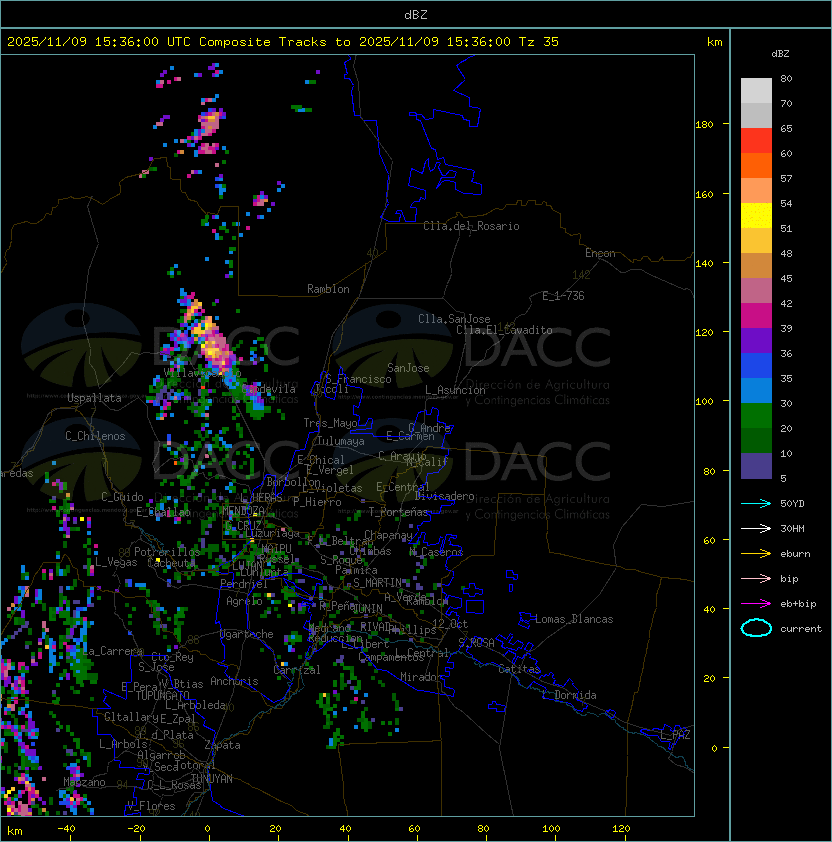
Task: Click the 'E_1-736' place label
Action: pyautogui.click(x=563, y=296)
